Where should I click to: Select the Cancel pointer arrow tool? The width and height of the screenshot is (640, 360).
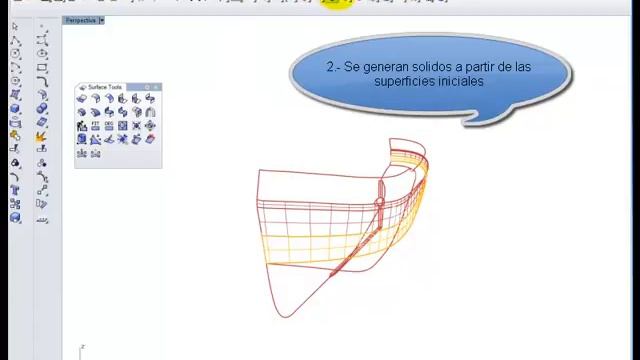click(15, 27)
